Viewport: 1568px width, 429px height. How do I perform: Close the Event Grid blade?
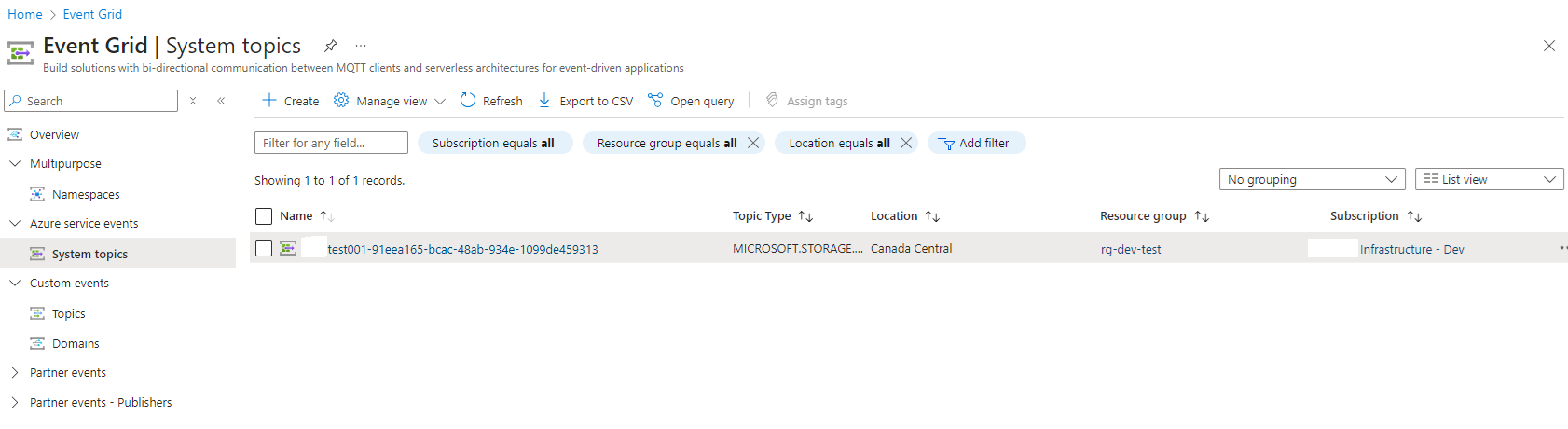coord(1549,46)
